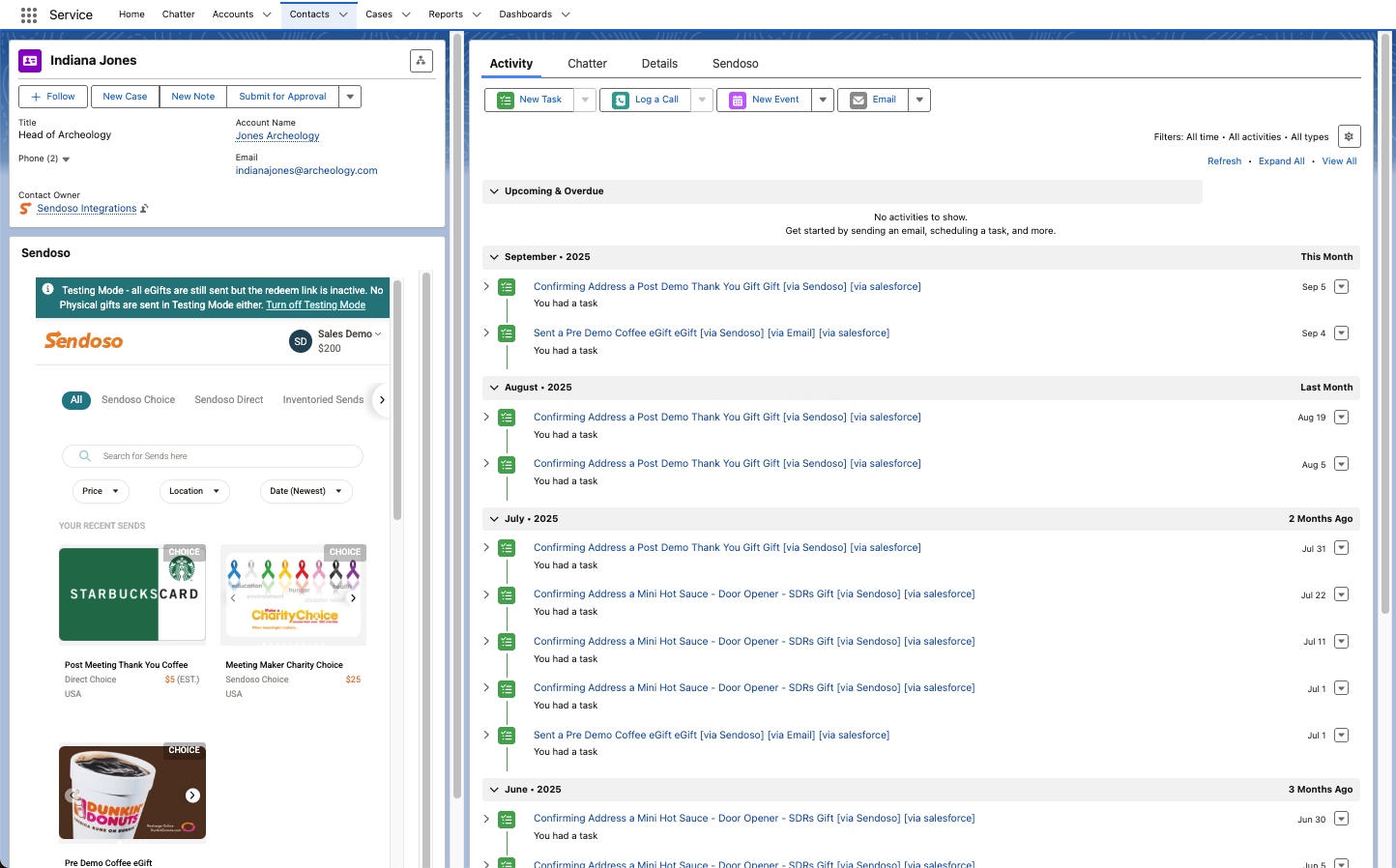Open Email button dropdown arrow
The width and height of the screenshot is (1396, 868).
(x=919, y=100)
